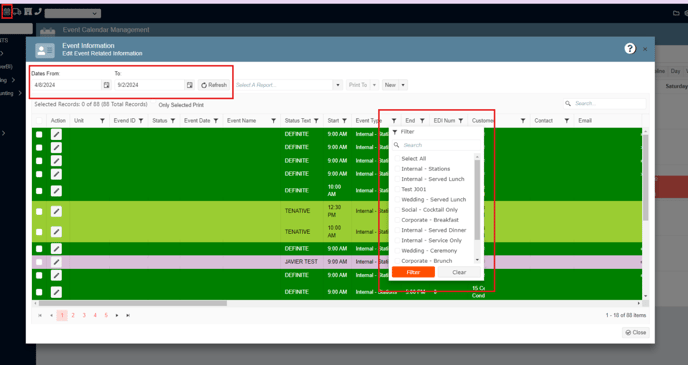Click the To date field showing 9/2/2024
688x365 pixels.
tap(150, 85)
